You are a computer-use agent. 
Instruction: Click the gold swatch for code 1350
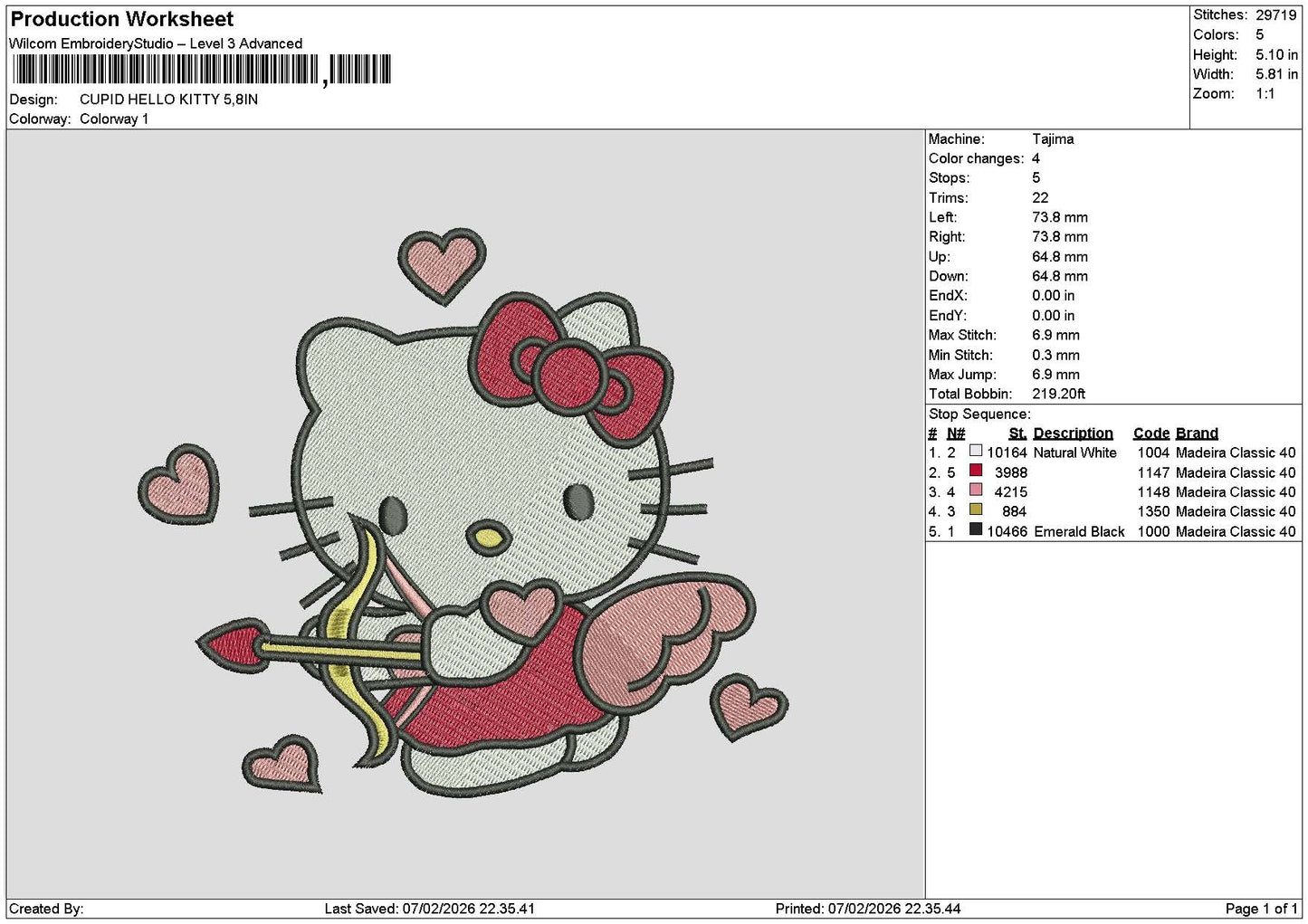click(976, 510)
